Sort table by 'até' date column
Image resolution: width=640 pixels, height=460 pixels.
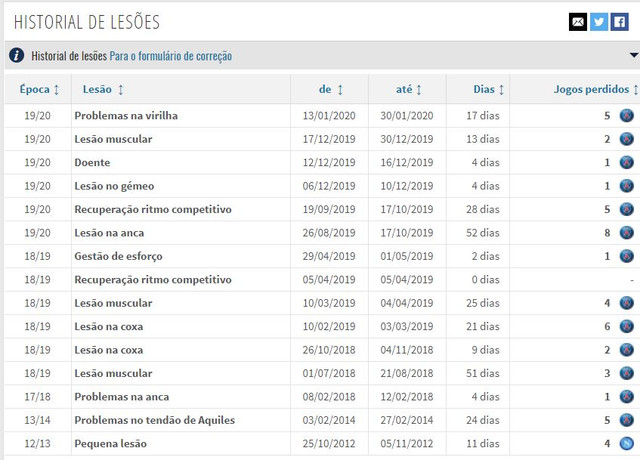pos(409,89)
